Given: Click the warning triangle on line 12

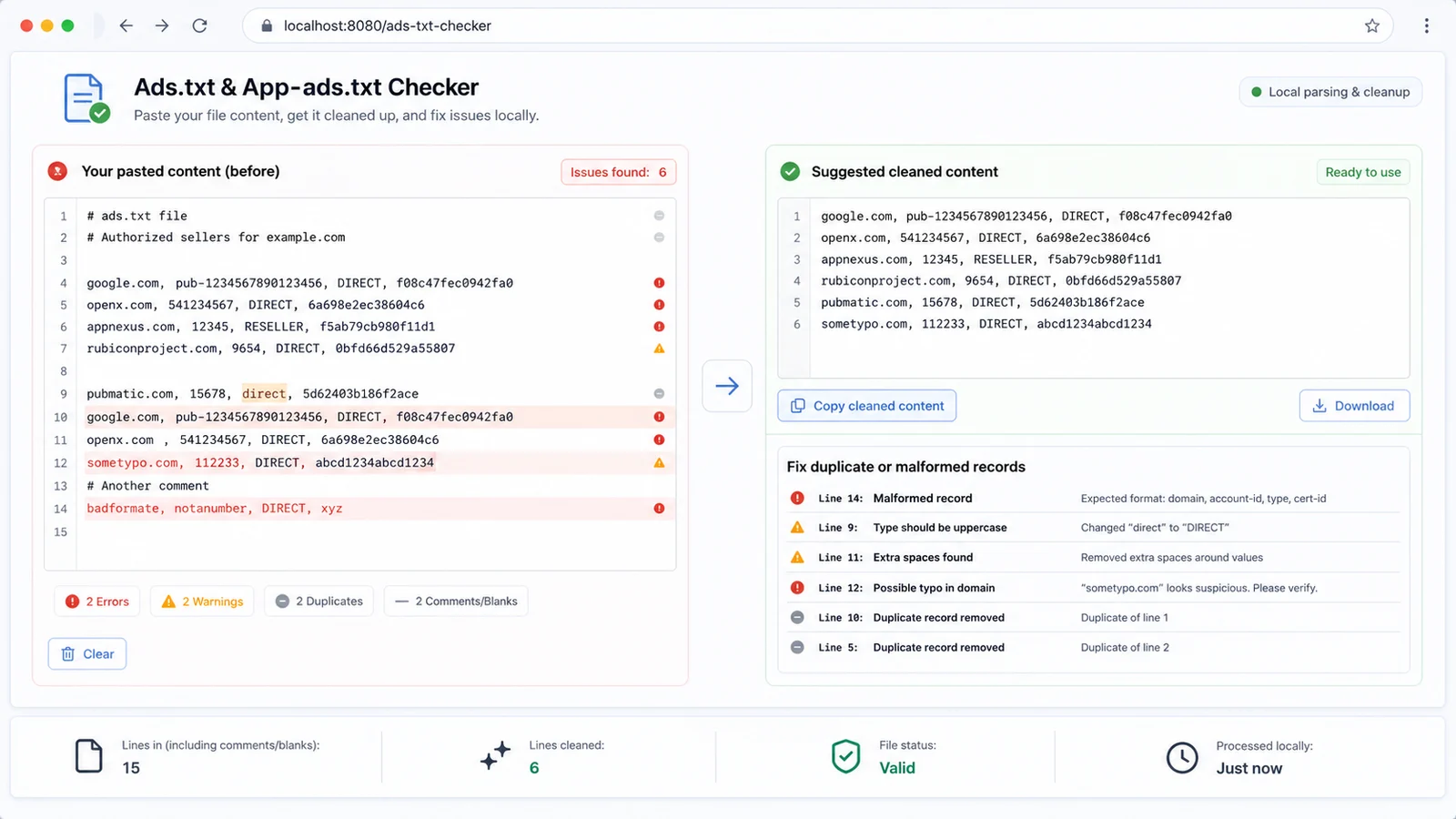Looking at the screenshot, I should [x=659, y=463].
